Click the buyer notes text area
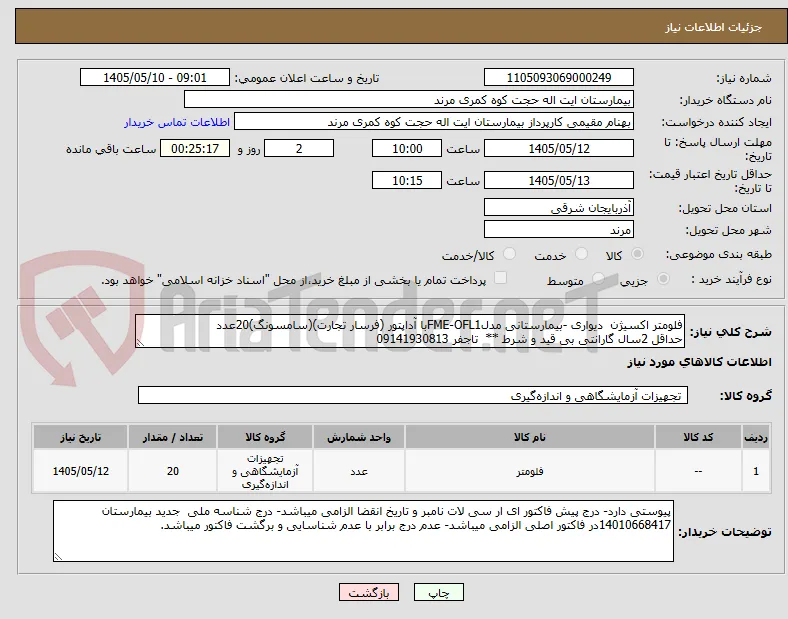The width and height of the screenshot is (788, 619). tap(363, 531)
